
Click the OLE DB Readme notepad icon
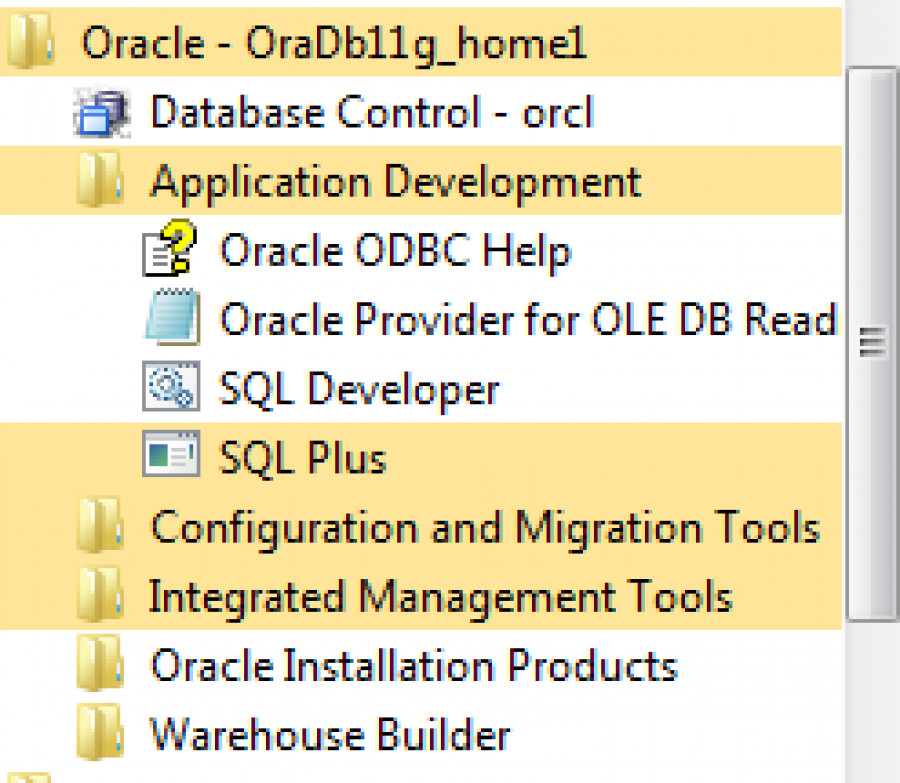pos(171,320)
